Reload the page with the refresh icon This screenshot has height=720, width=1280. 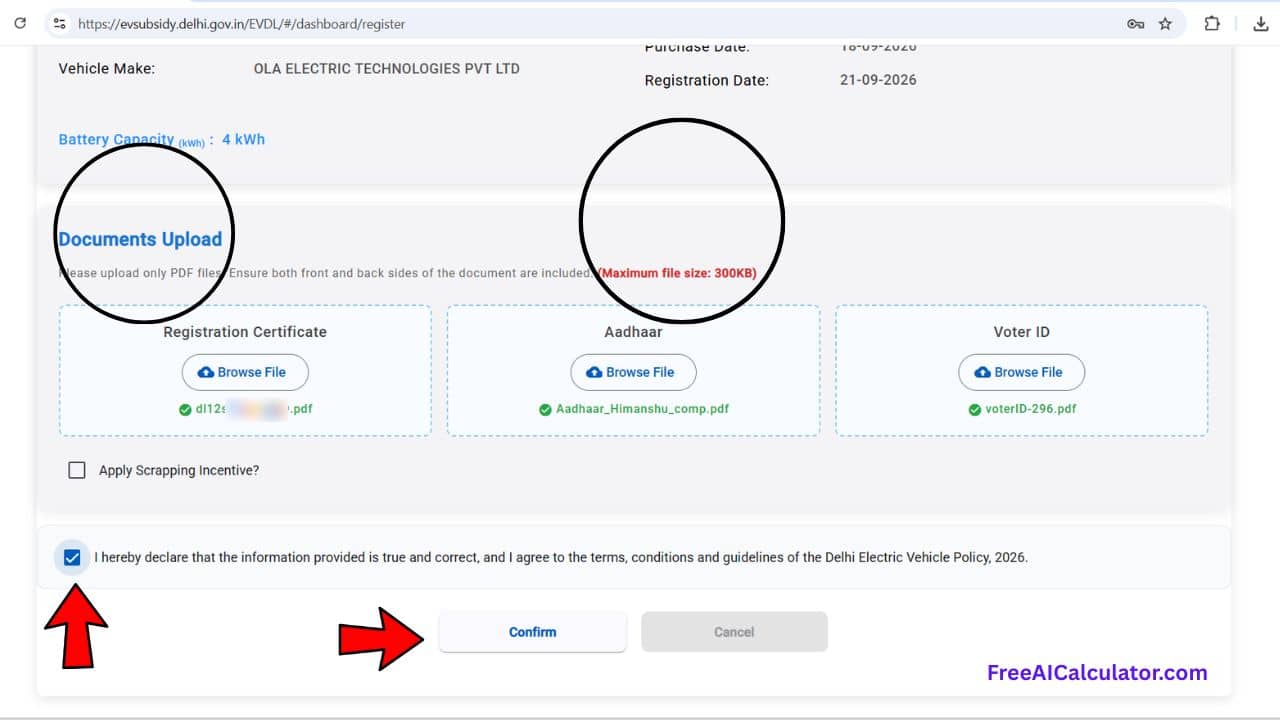pyautogui.click(x=20, y=23)
